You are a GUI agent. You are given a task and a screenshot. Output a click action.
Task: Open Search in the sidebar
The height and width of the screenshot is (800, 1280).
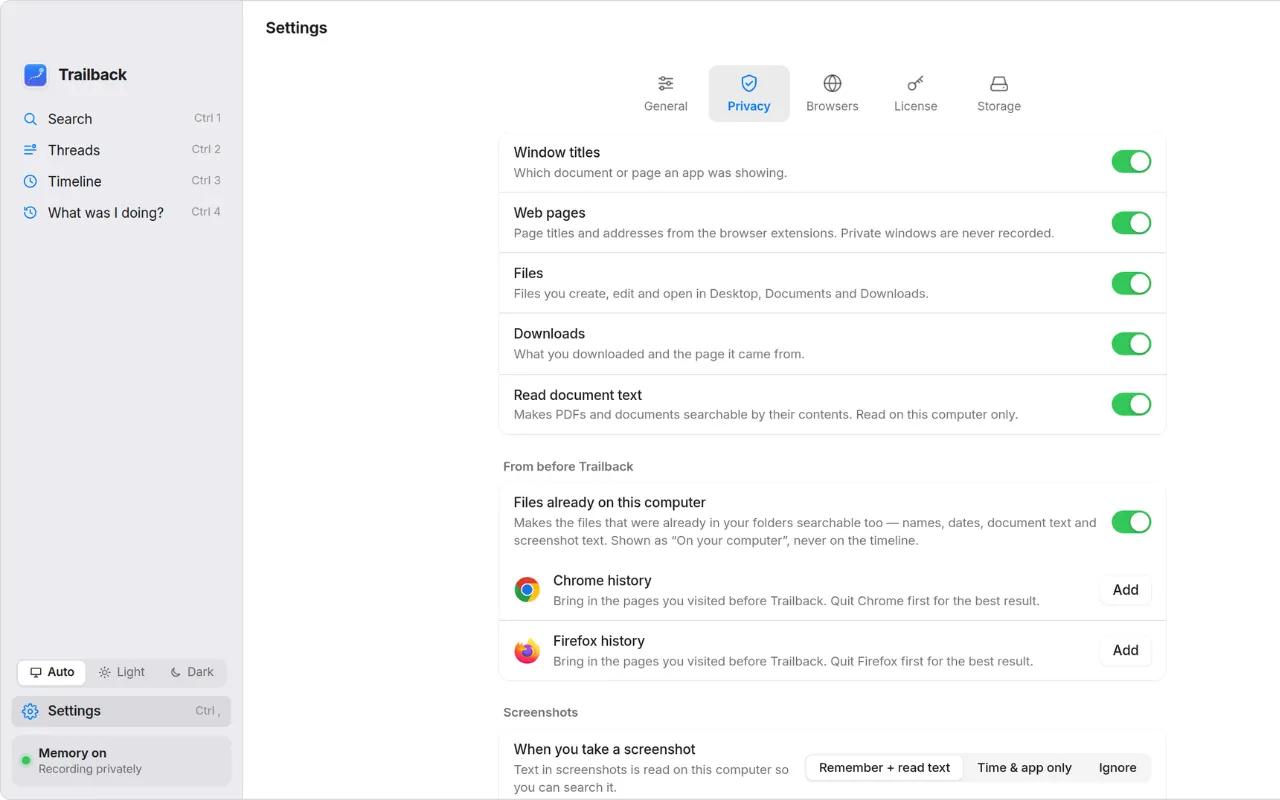click(121, 119)
